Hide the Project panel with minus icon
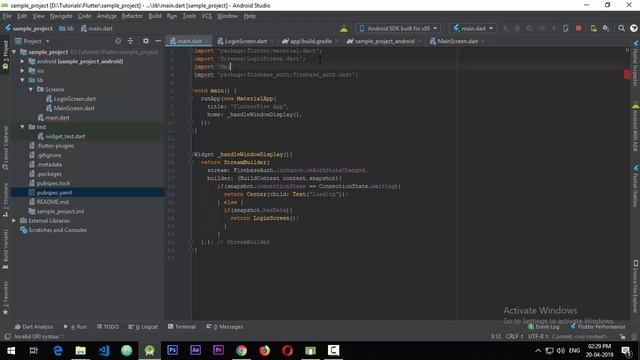This screenshot has height=360, width=640. click(x=158, y=41)
